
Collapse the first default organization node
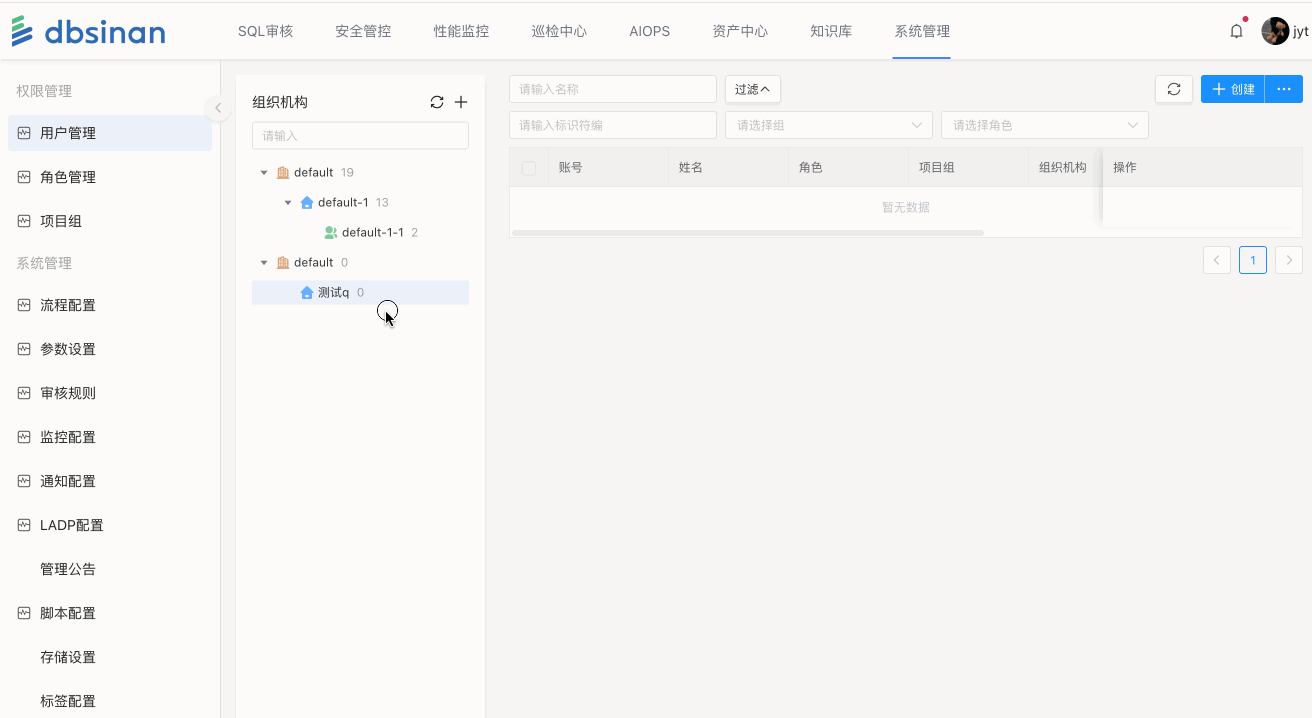(x=264, y=173)
